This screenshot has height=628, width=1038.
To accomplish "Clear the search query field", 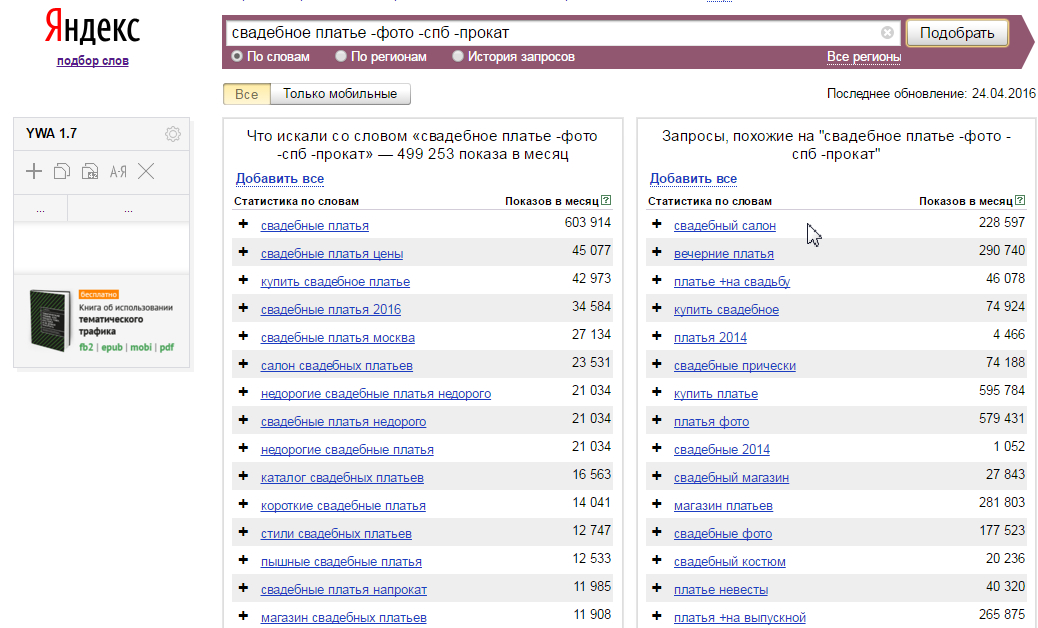I will tap(887, 32).
